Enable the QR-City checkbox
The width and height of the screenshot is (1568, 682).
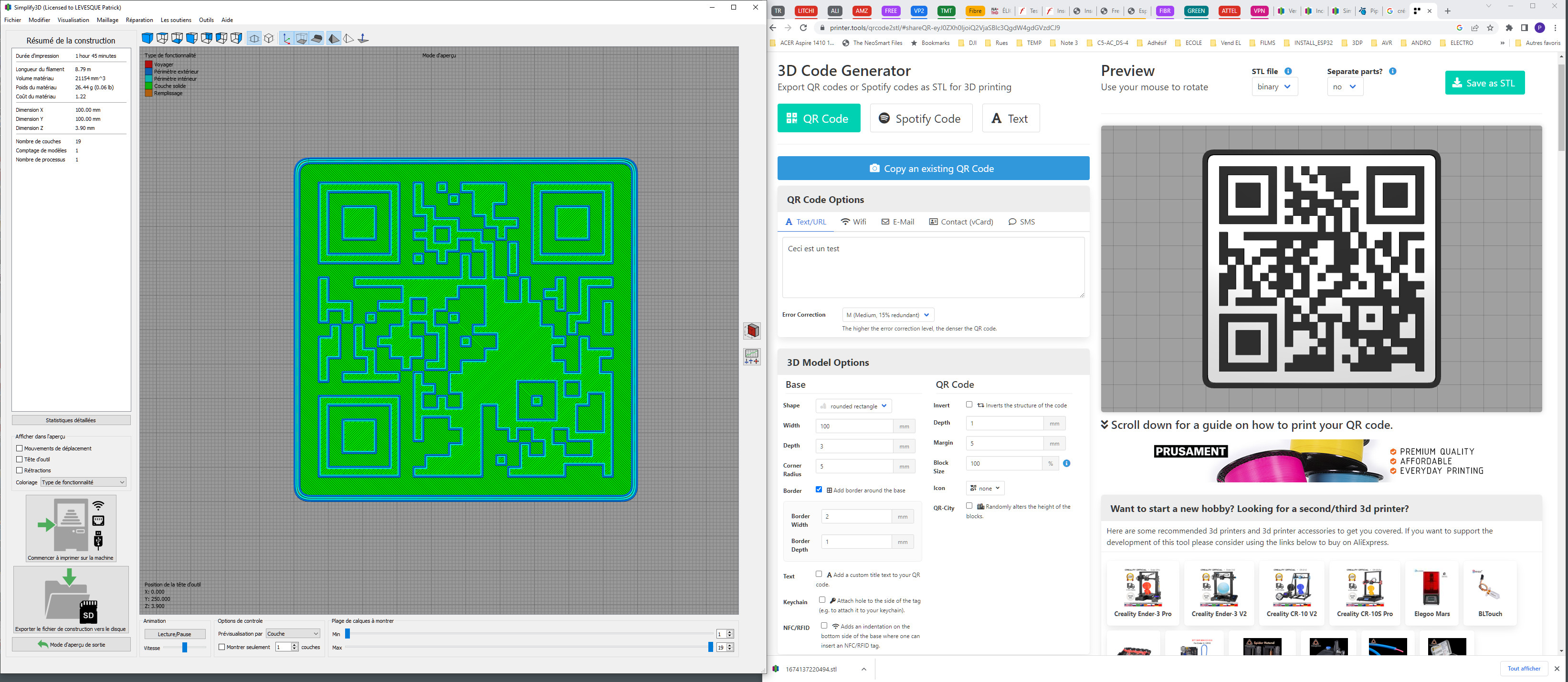point(969,506)
